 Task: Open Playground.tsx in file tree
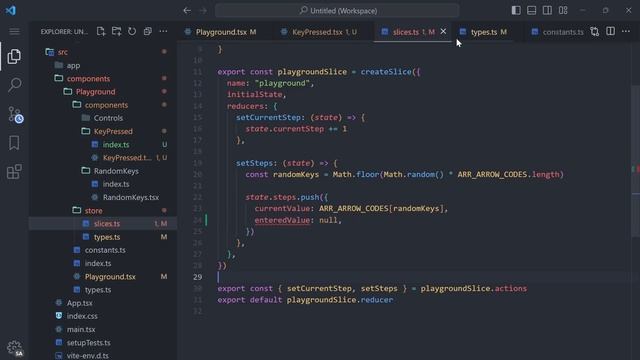[110, 276]
